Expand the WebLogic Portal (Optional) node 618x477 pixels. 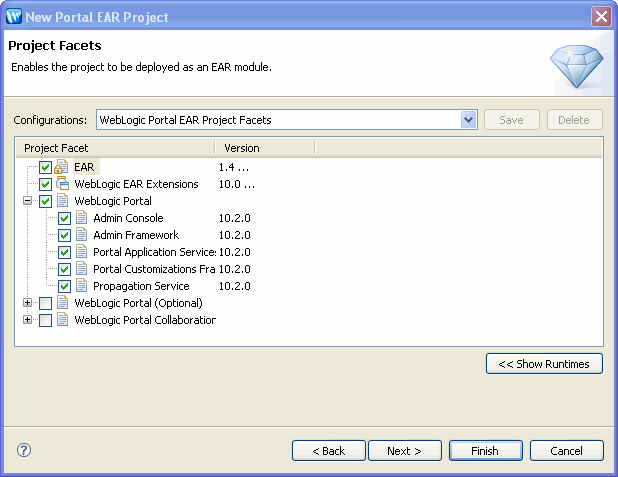[x=27, y=302]
